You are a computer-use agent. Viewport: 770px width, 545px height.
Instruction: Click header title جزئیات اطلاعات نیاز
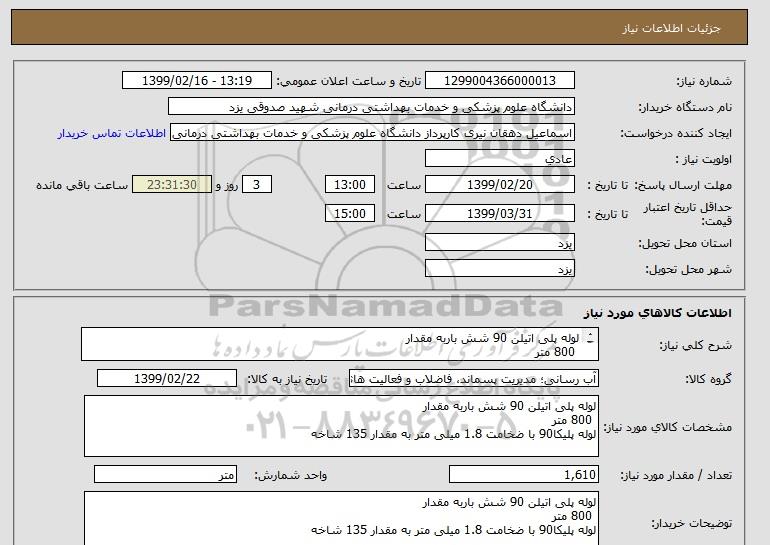pyautogui.click(x=671, y=28)
